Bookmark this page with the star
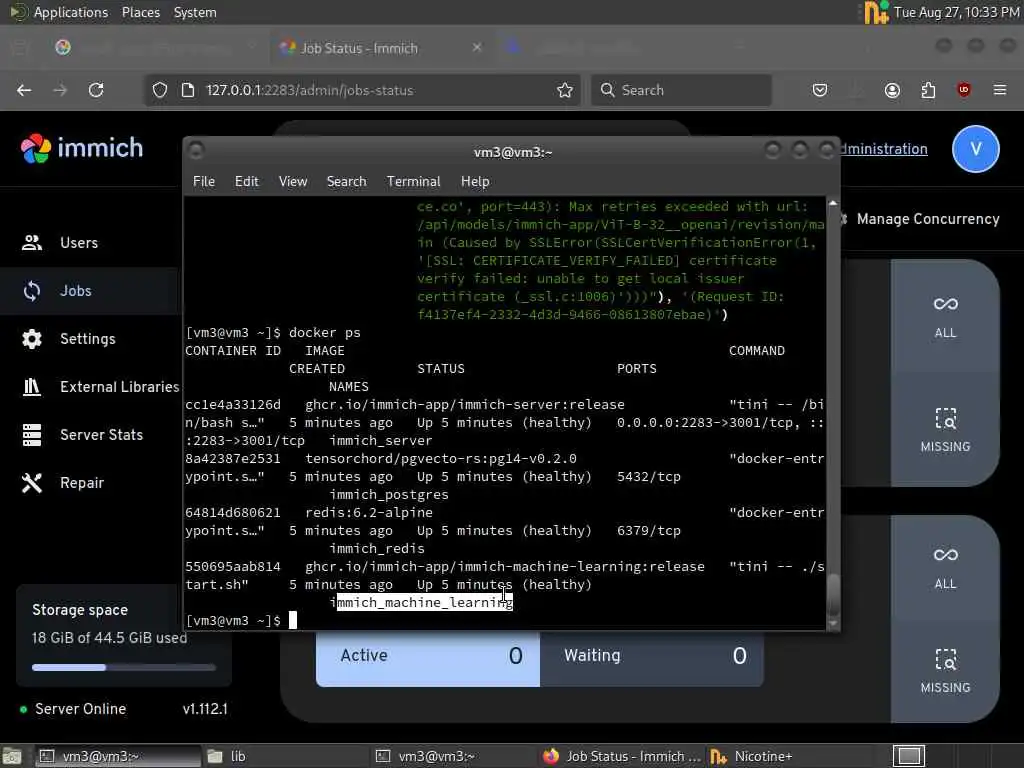The image size is (1024, 768). coord(565,90)
